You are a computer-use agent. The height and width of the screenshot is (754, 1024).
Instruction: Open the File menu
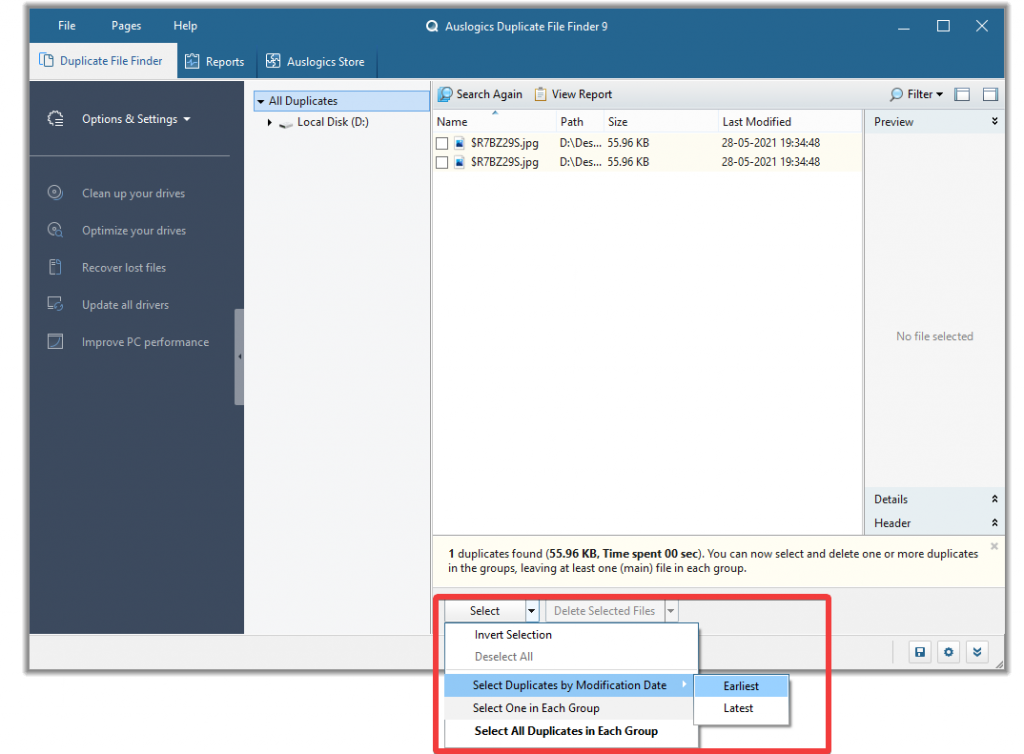click(x=67, y=26)
